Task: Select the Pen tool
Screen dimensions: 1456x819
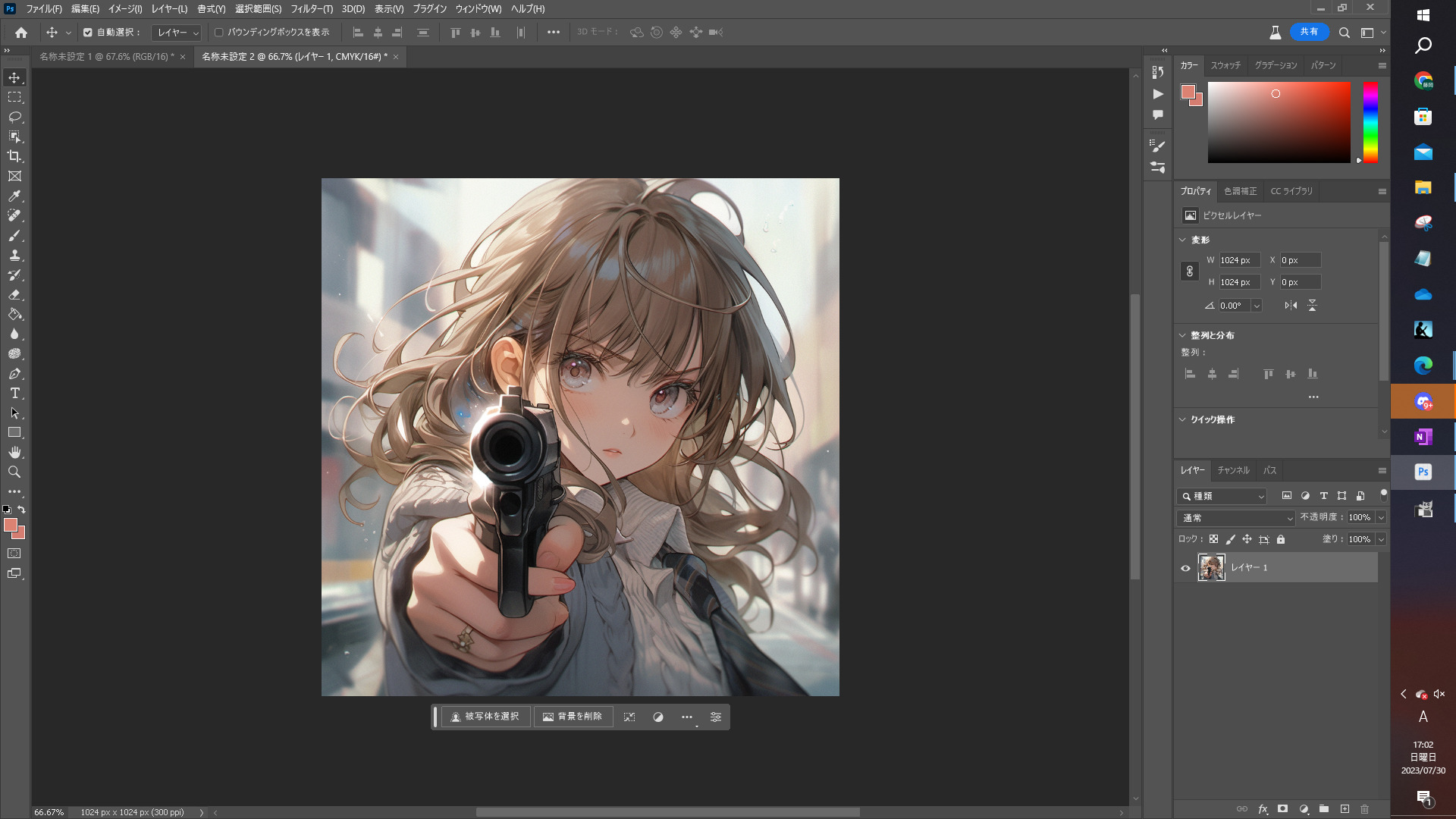Action: (x=14, y=373)
